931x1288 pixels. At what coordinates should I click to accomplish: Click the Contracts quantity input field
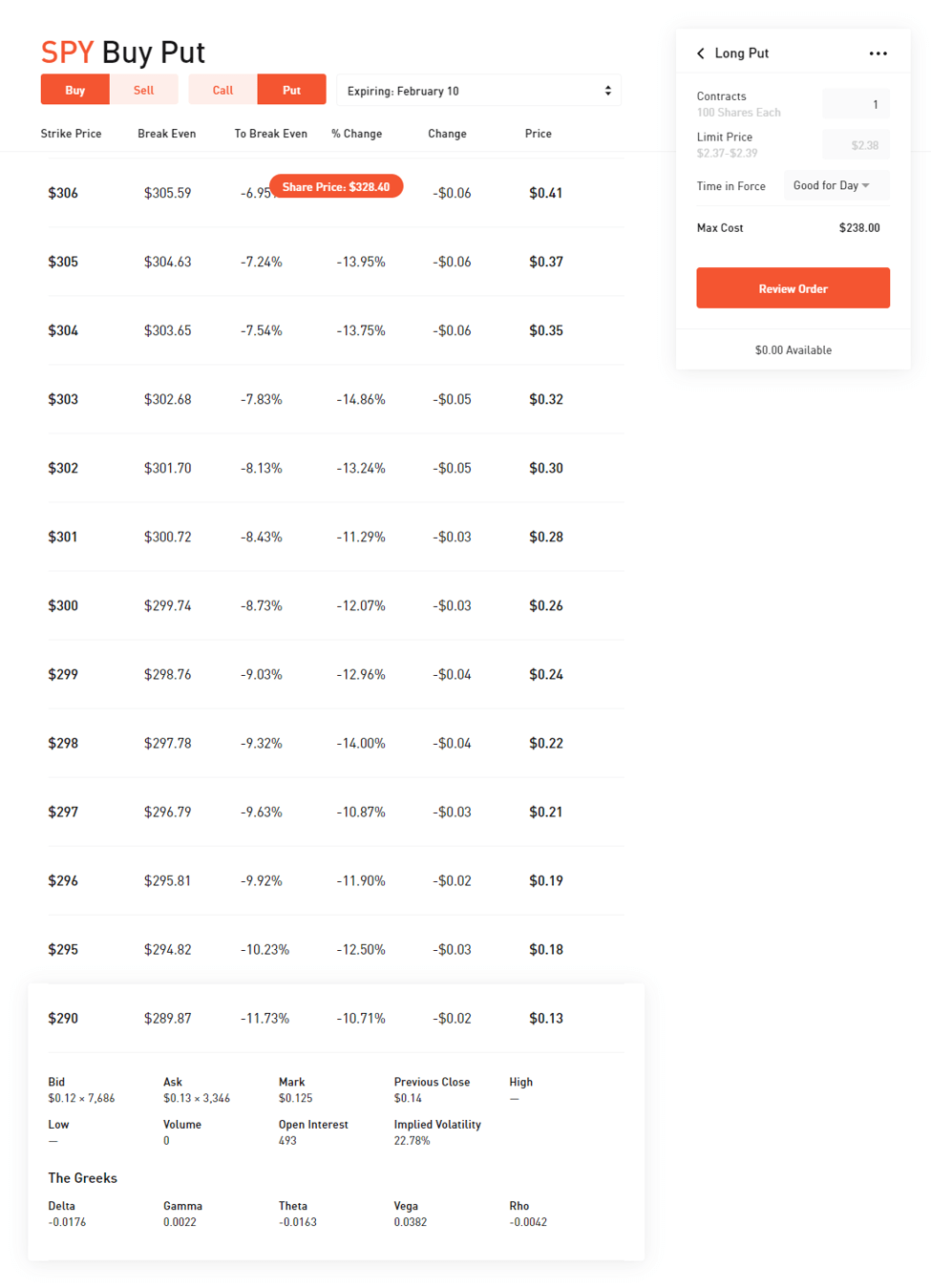click(855, 104)
